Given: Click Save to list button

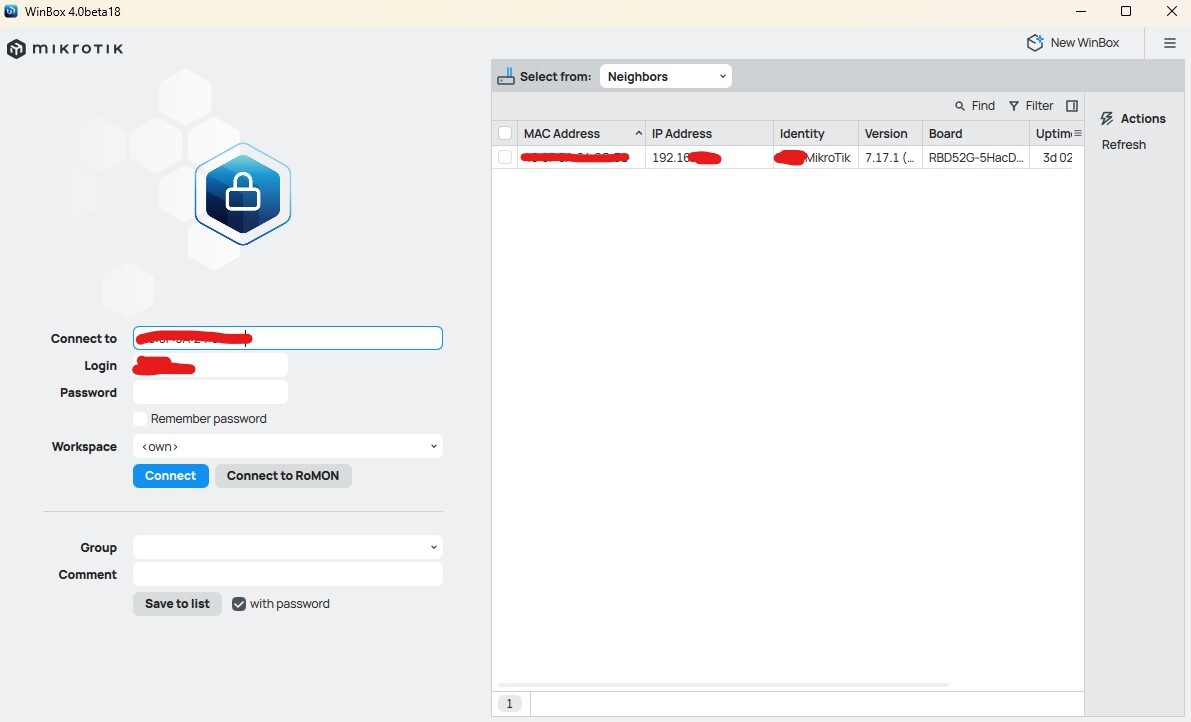Looking at the screenshot, I should pyautogui.click(x=177, y=604).
